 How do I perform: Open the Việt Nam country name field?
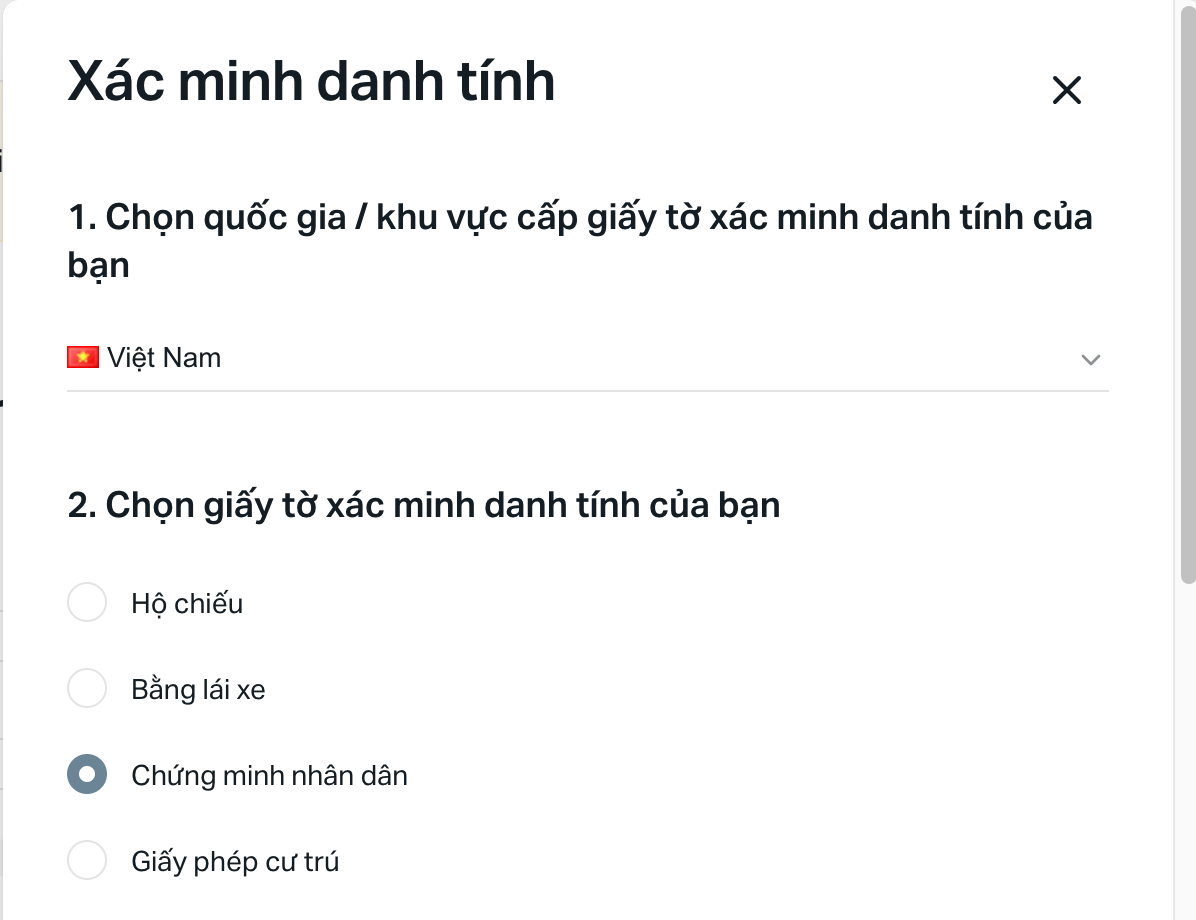(164, 357)
